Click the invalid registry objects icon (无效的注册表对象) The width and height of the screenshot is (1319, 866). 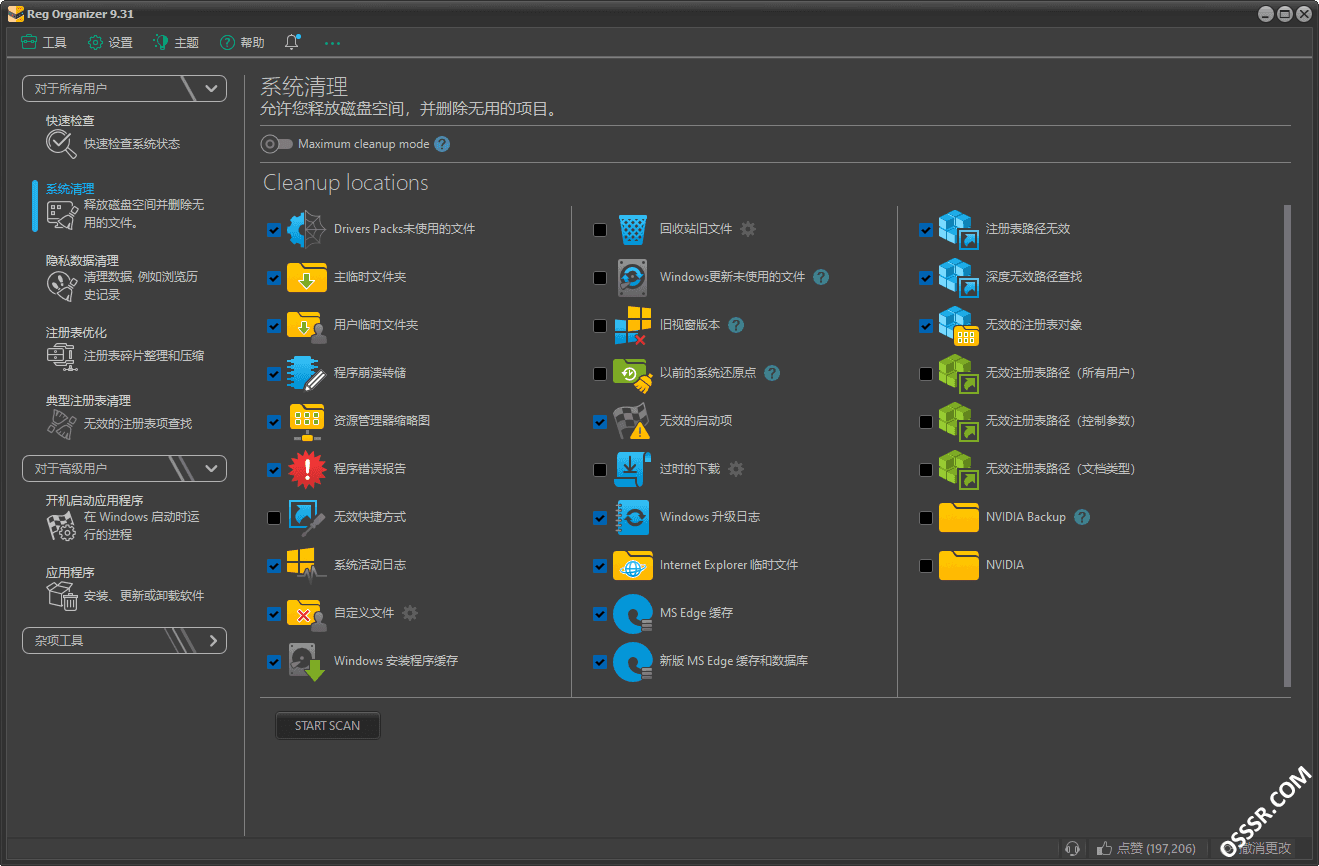click(x=959, y=325)
